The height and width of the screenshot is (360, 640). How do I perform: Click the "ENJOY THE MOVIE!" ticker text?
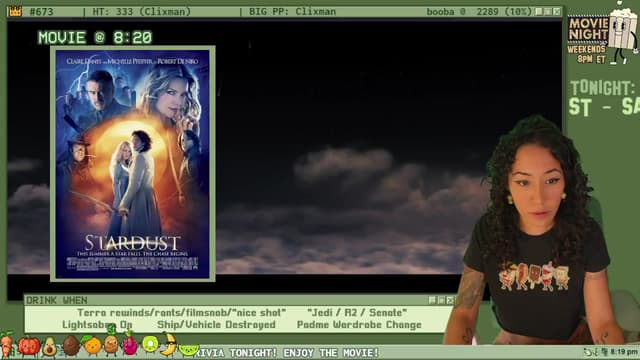point(331,353)
